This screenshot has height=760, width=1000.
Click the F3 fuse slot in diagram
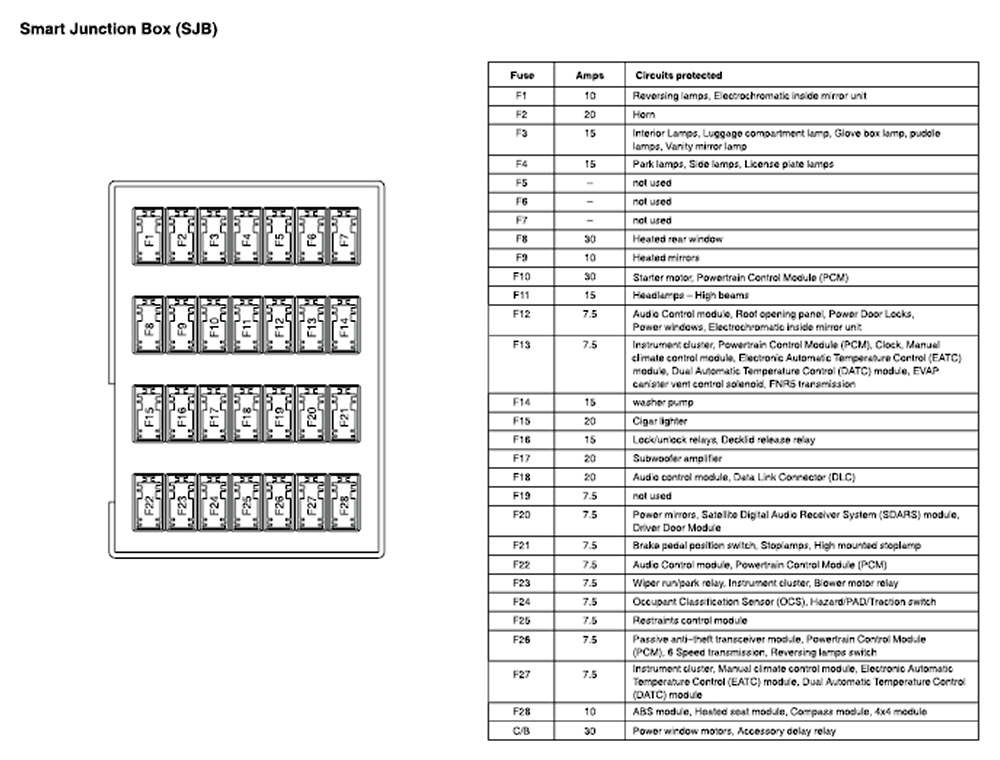click(x=214, y=237)
